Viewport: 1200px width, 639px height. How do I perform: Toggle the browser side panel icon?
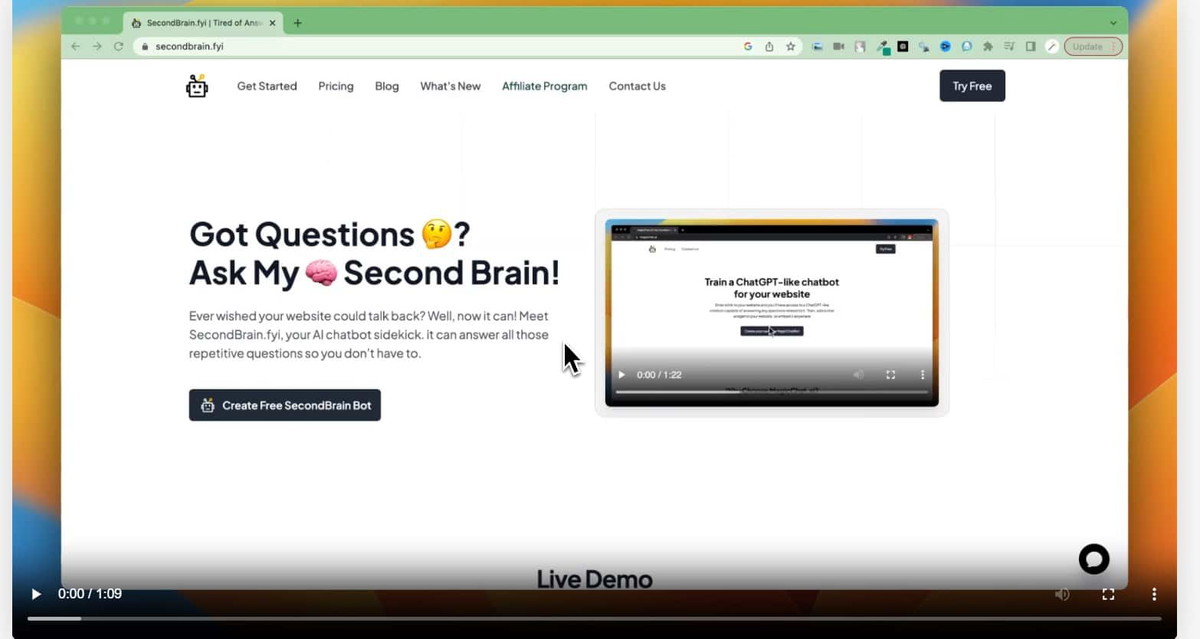(1030, 47)
